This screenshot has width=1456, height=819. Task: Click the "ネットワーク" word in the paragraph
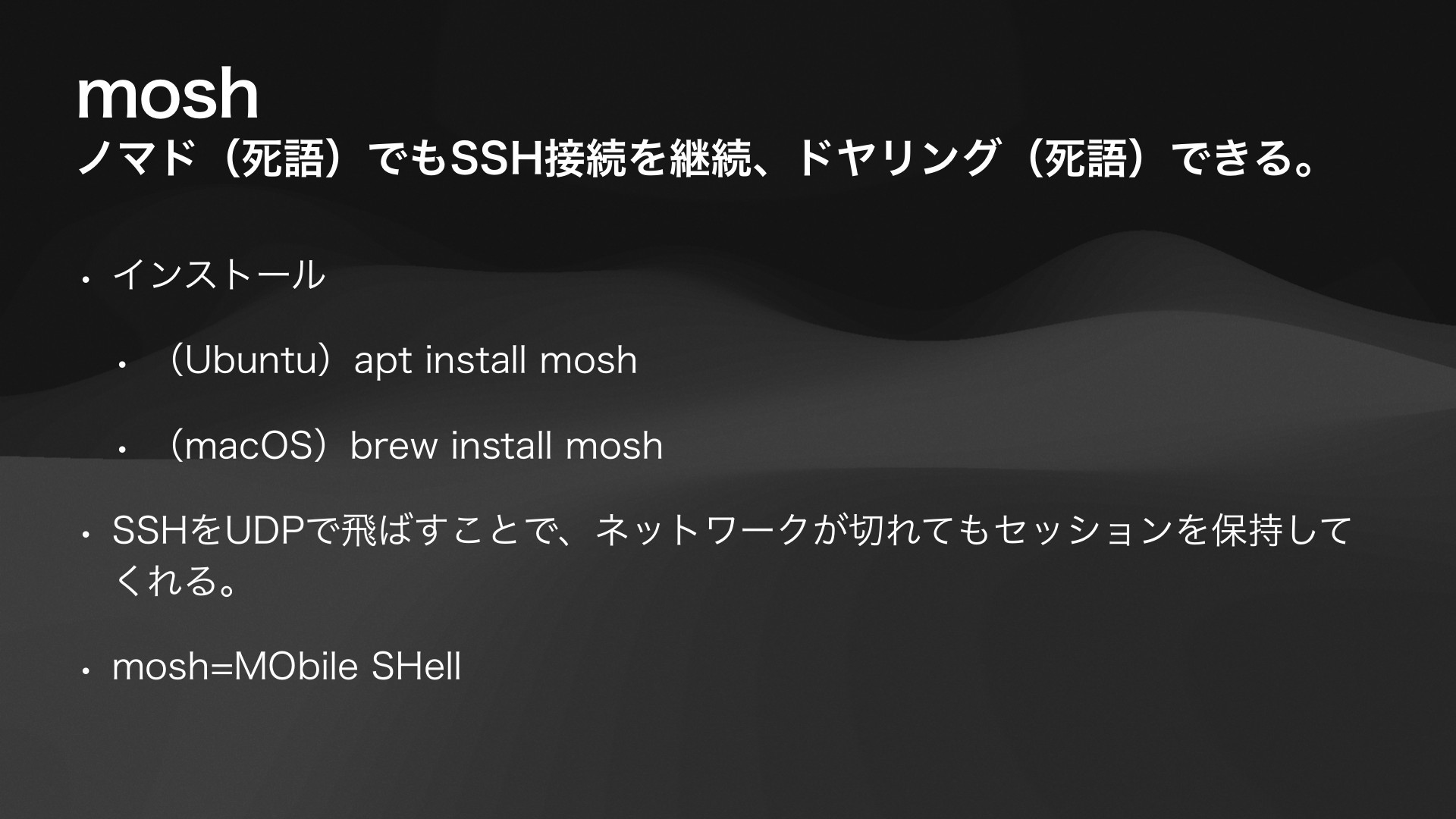[x=704, y=530]
